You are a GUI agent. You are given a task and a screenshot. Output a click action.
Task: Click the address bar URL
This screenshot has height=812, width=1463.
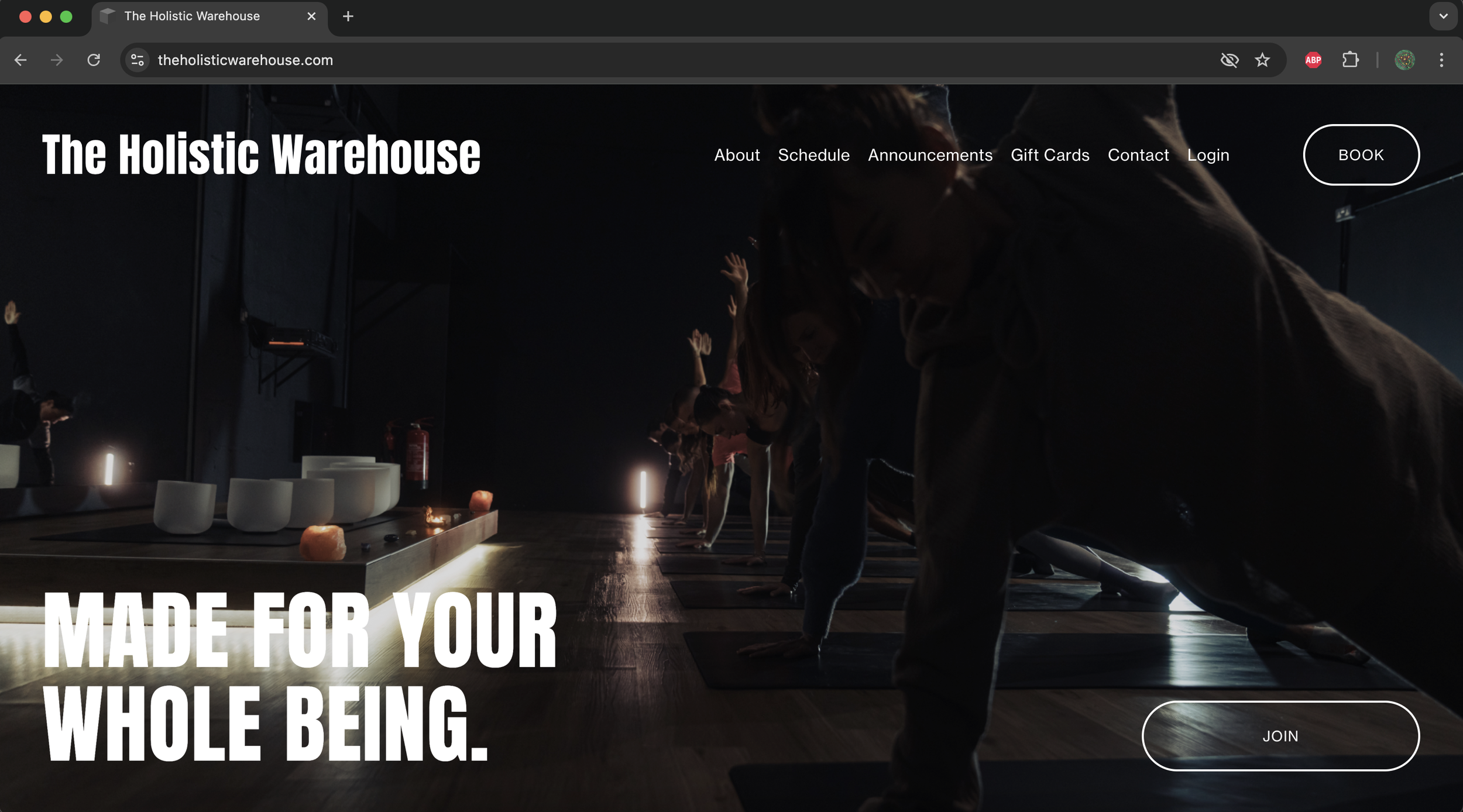point(245,60)
